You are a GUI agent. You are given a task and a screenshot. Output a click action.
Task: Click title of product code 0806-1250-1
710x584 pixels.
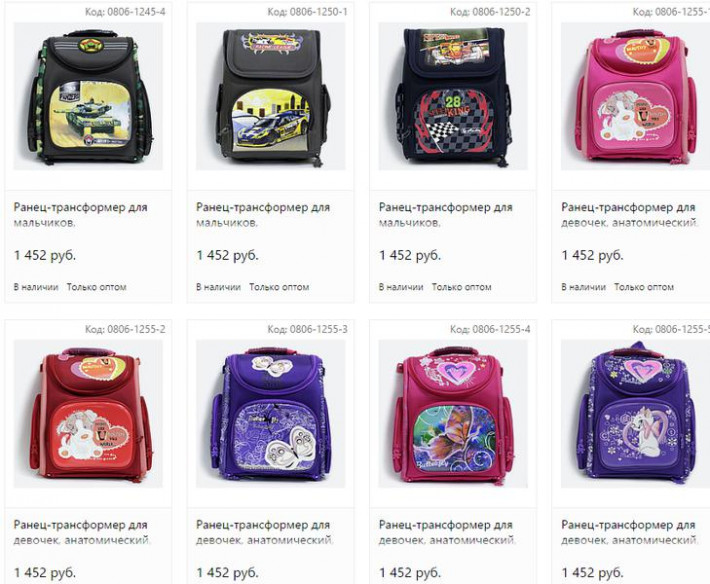click(263, 215)
